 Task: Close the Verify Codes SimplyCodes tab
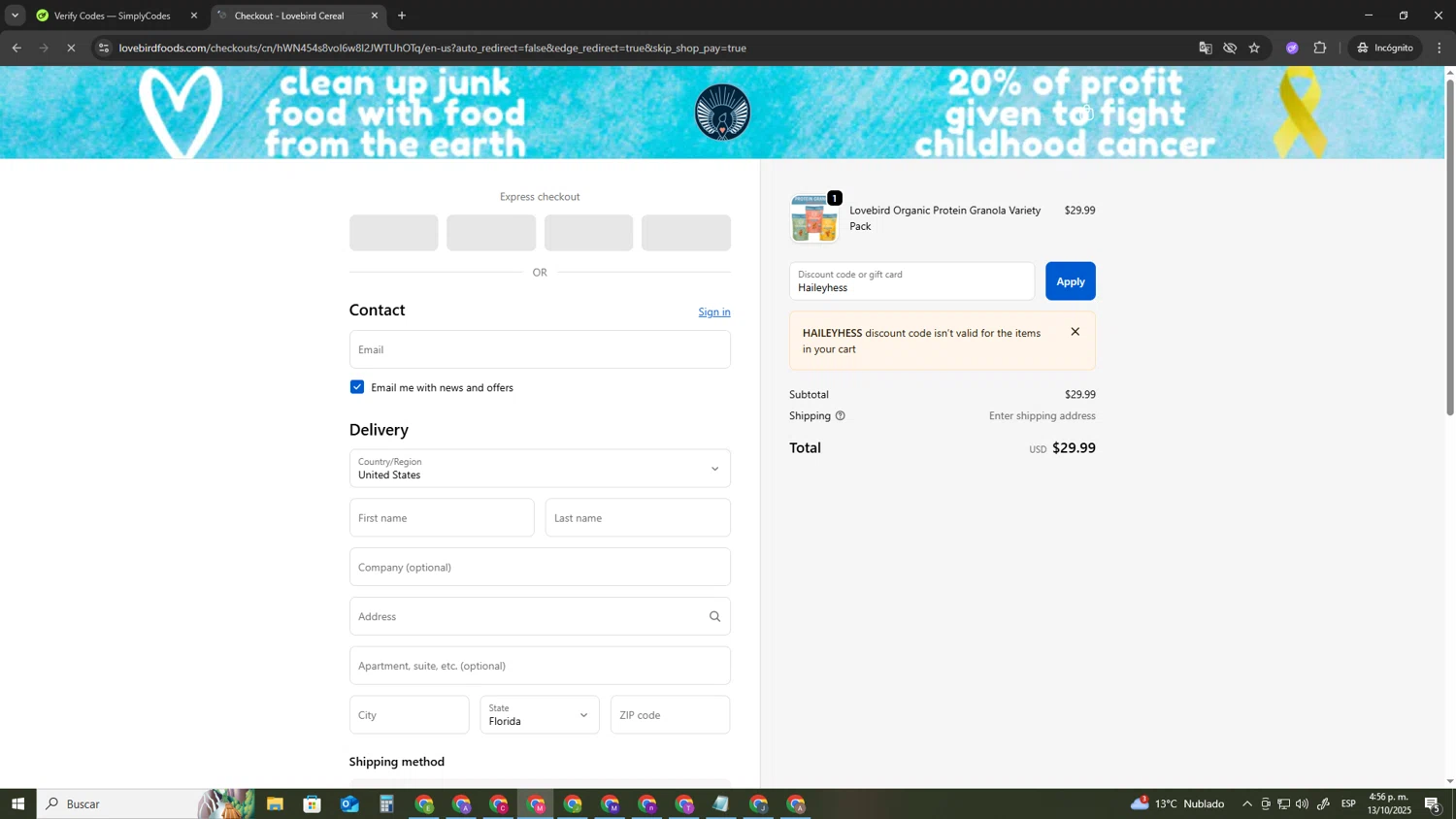(x=193, y=16)
